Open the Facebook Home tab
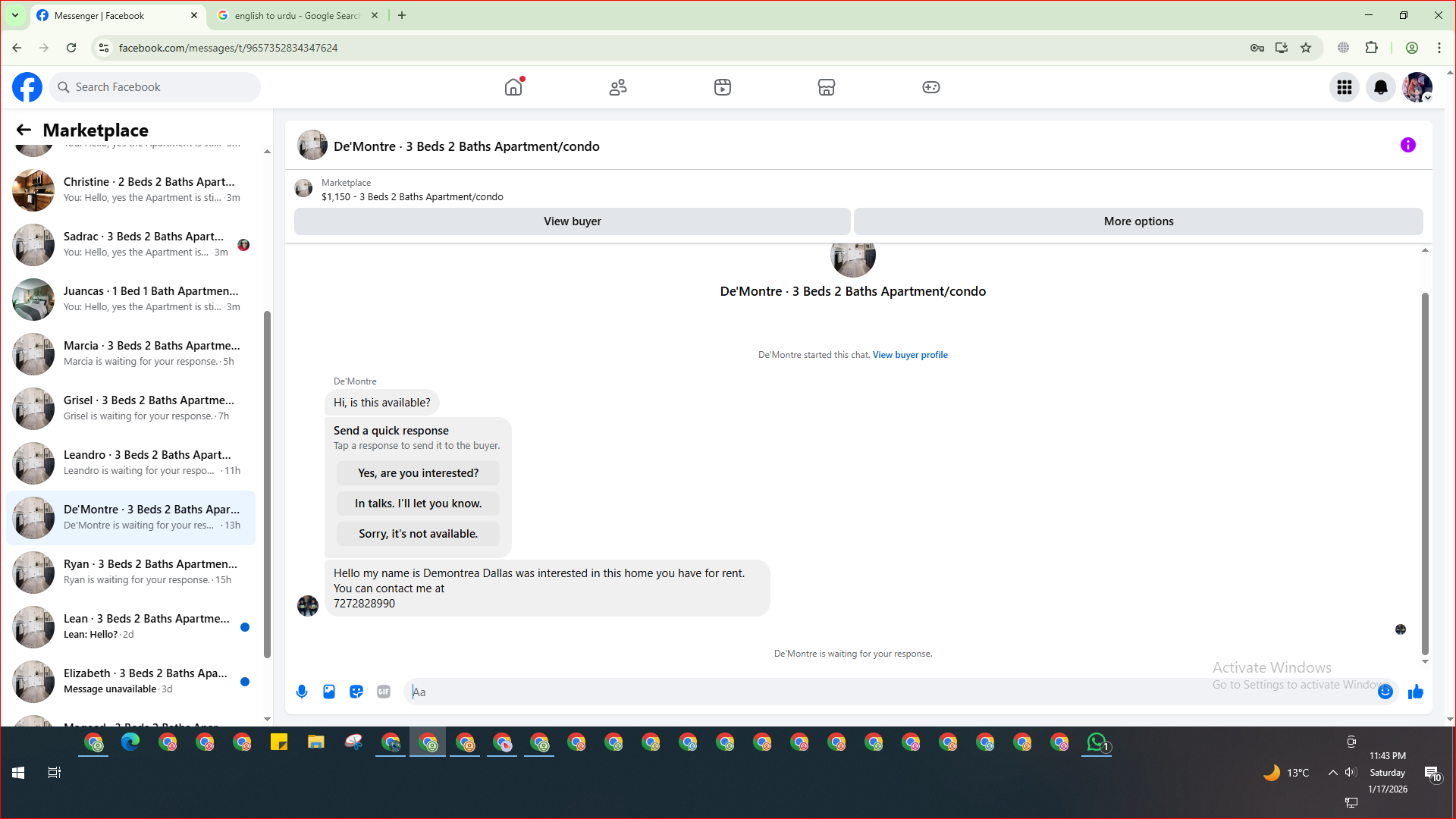The image size is (1456, 819). coord(513,87)
